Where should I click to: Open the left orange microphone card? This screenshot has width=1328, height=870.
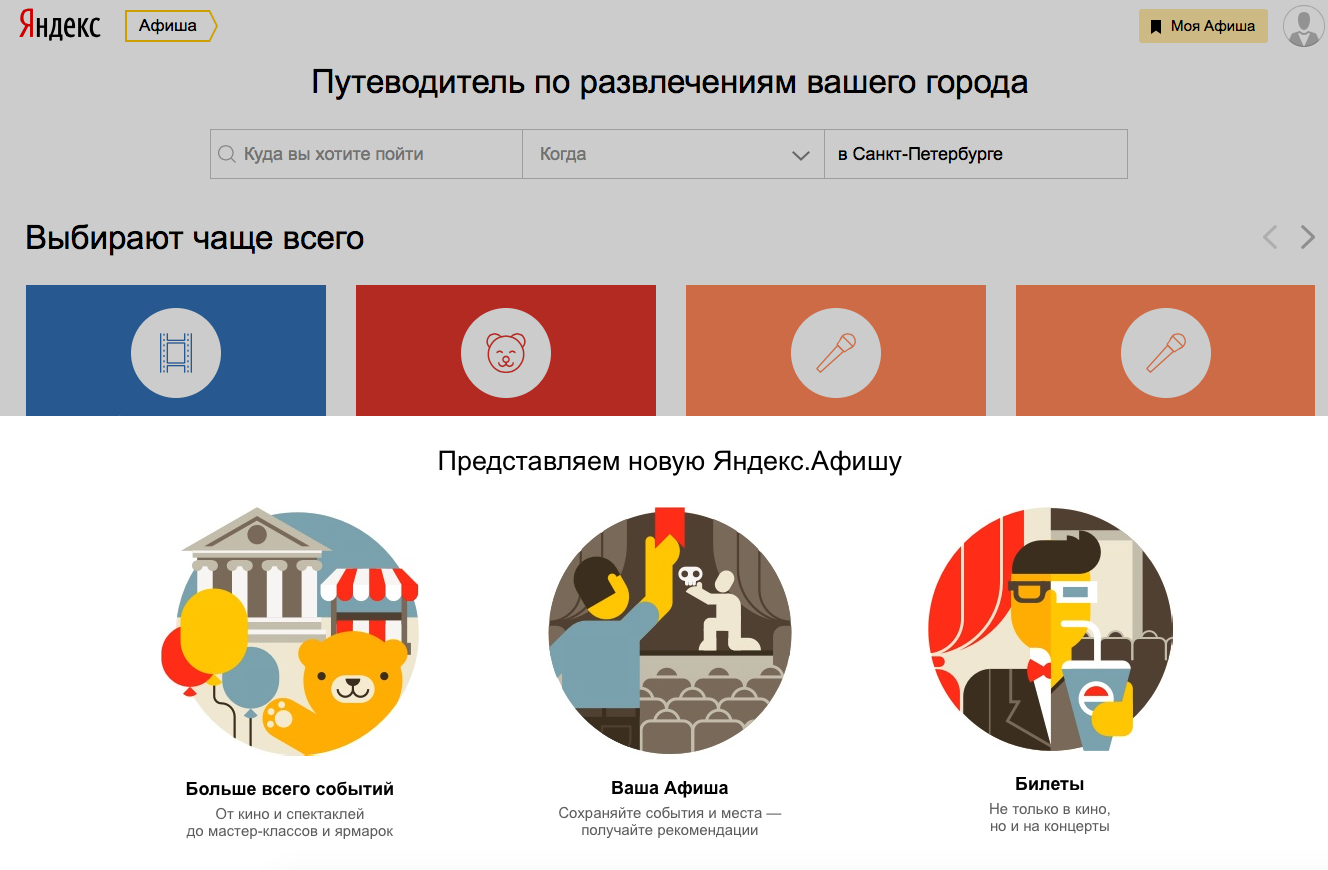(x=836, y=350)
